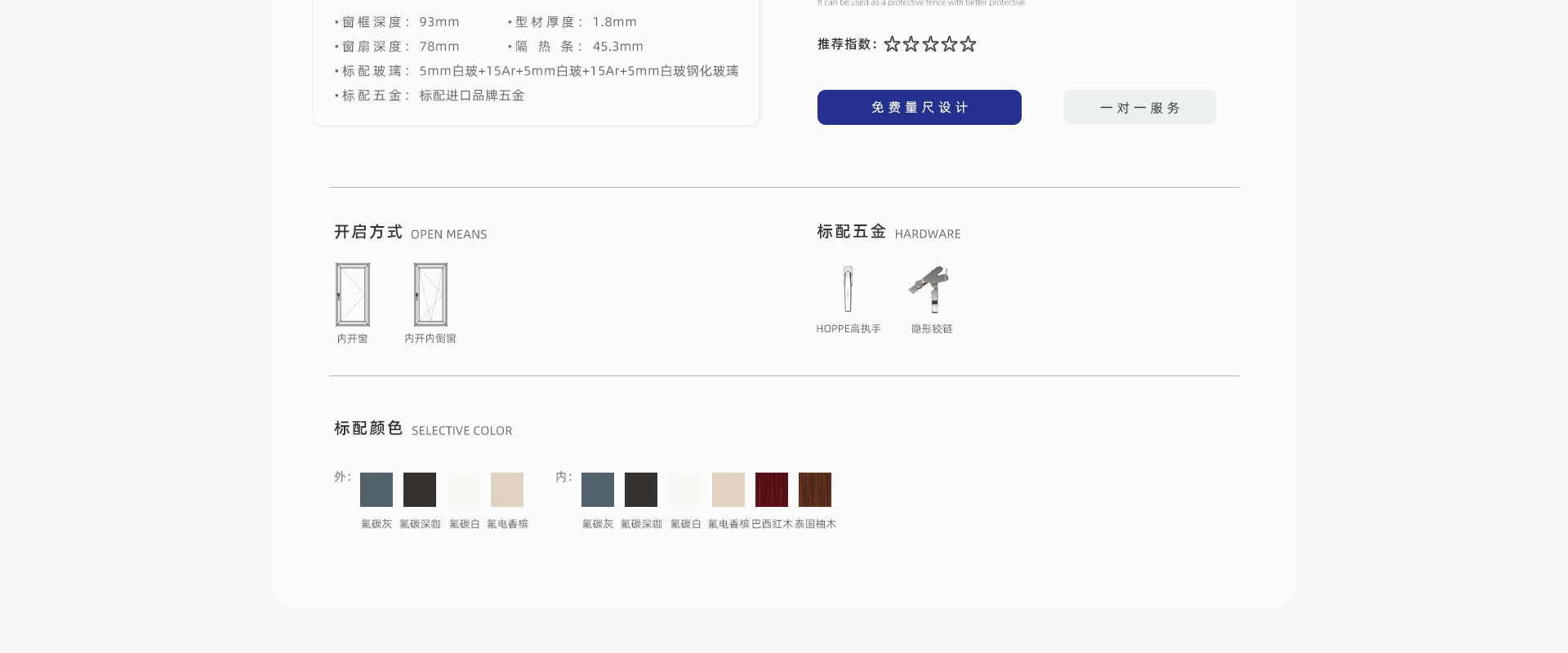This screenshot has height=653, width=1568.
Task: Select the 内开内倒窗 window icon
Action: 430,295
